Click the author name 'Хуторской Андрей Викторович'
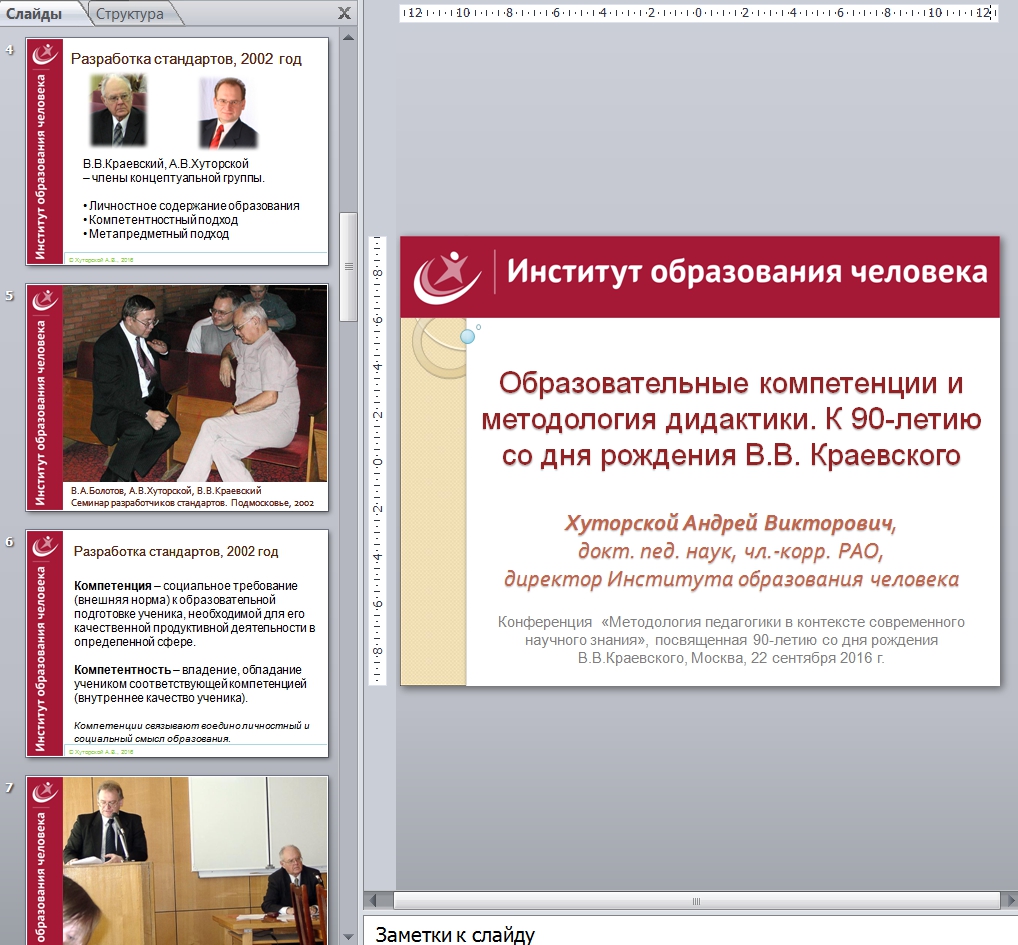Viewport: 1018px width, 945px height. click(730, 523)
